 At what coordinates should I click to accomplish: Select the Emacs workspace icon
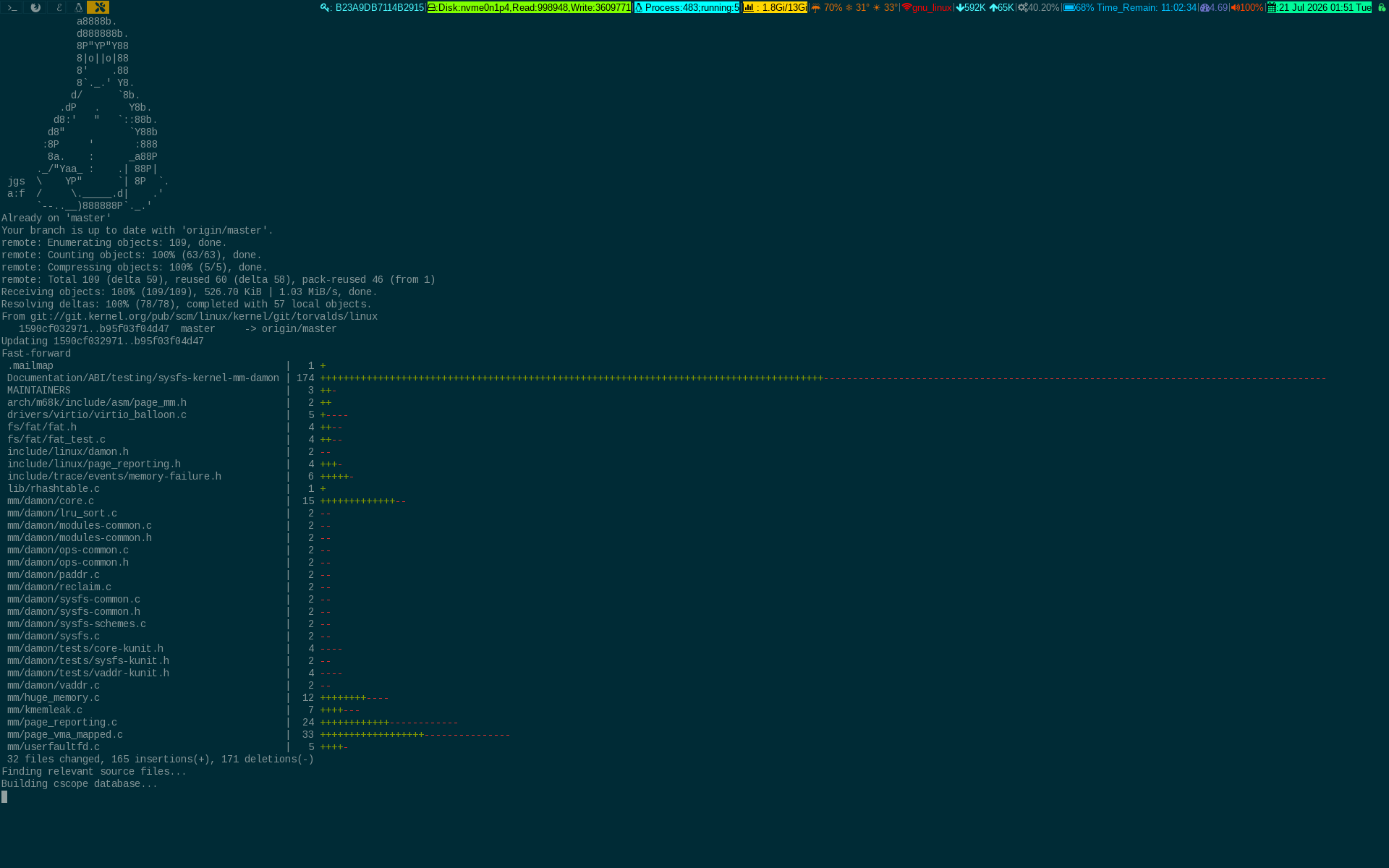pos(58,7)
